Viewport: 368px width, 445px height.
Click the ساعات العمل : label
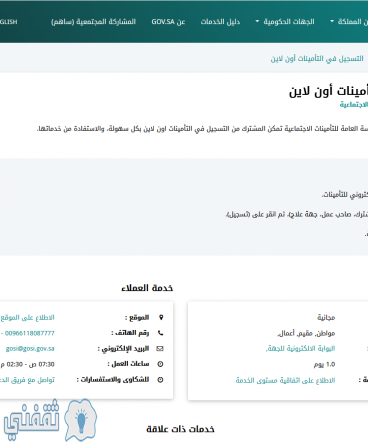click(x=128, y=364)
